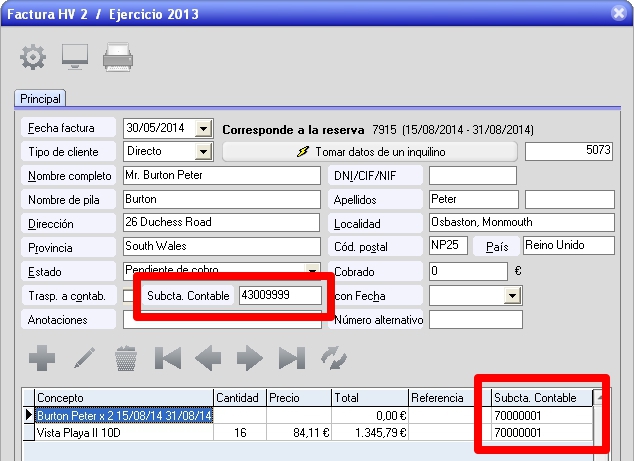Click the monitor preview icon
The width and height of the screenshot is (634, 461).
click(75, 57)
